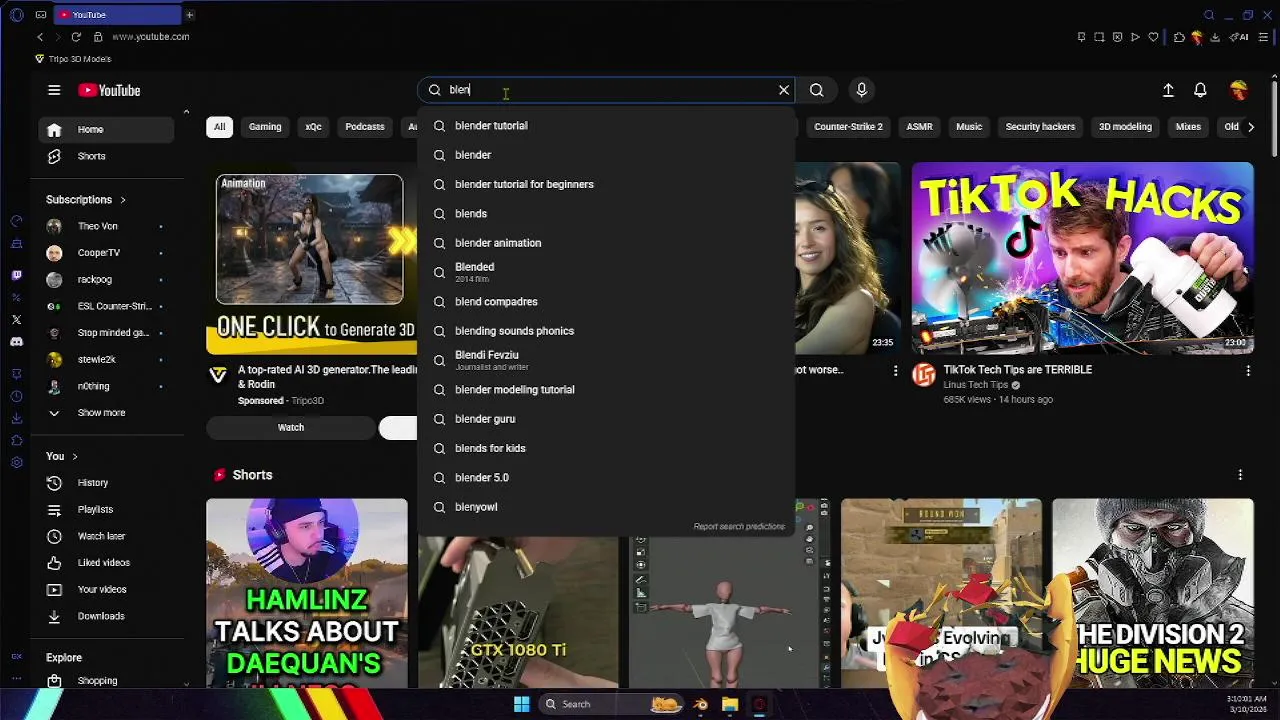Viewport: 1280px width, 720px height.
Task: Open Discord in the browser sidebar
Action: tap(16, 342)
